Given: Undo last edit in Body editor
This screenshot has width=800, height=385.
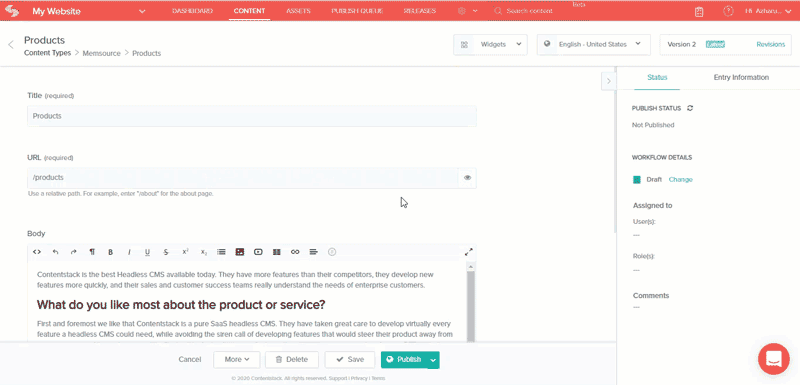Looking at the screenshot, I should click(55, 252).
